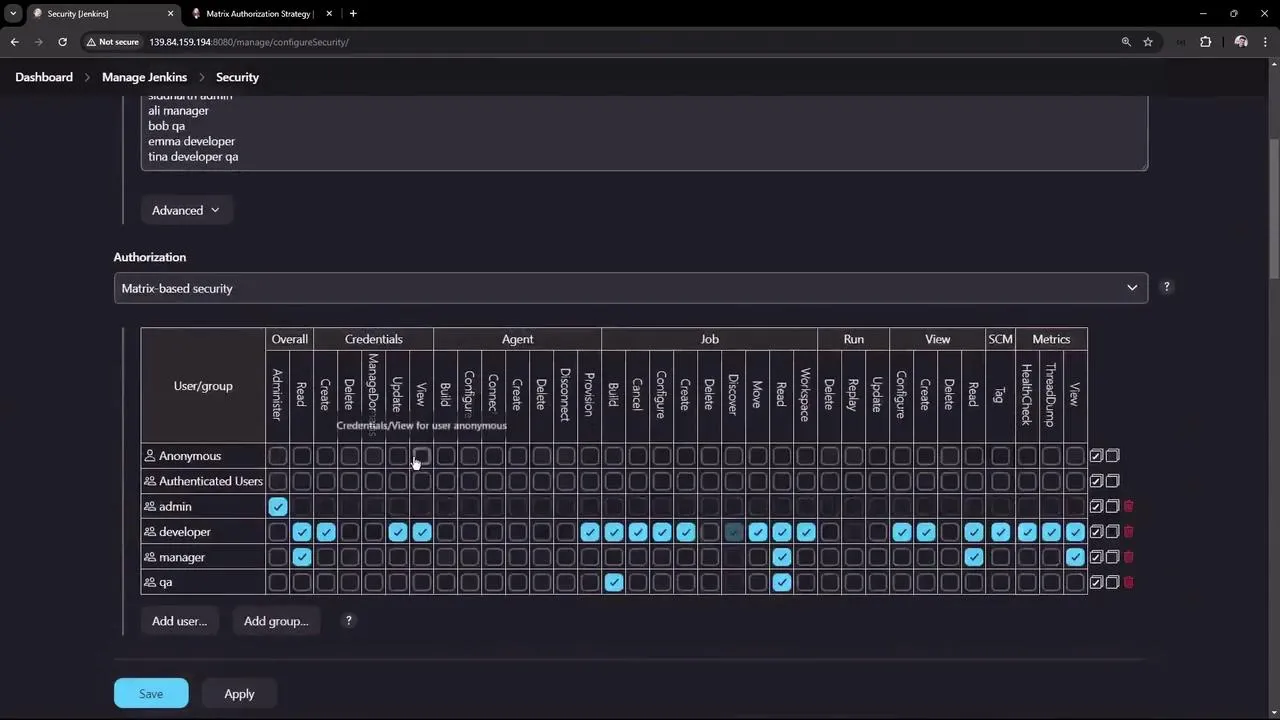
Task: Click the Authorization help question mark
Action: 1166,288
